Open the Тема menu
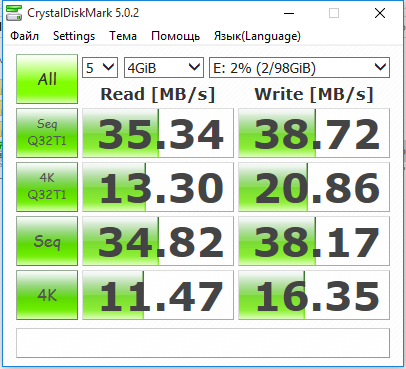Viewport: 406px width, 369px height. click(x=123, y=36)
